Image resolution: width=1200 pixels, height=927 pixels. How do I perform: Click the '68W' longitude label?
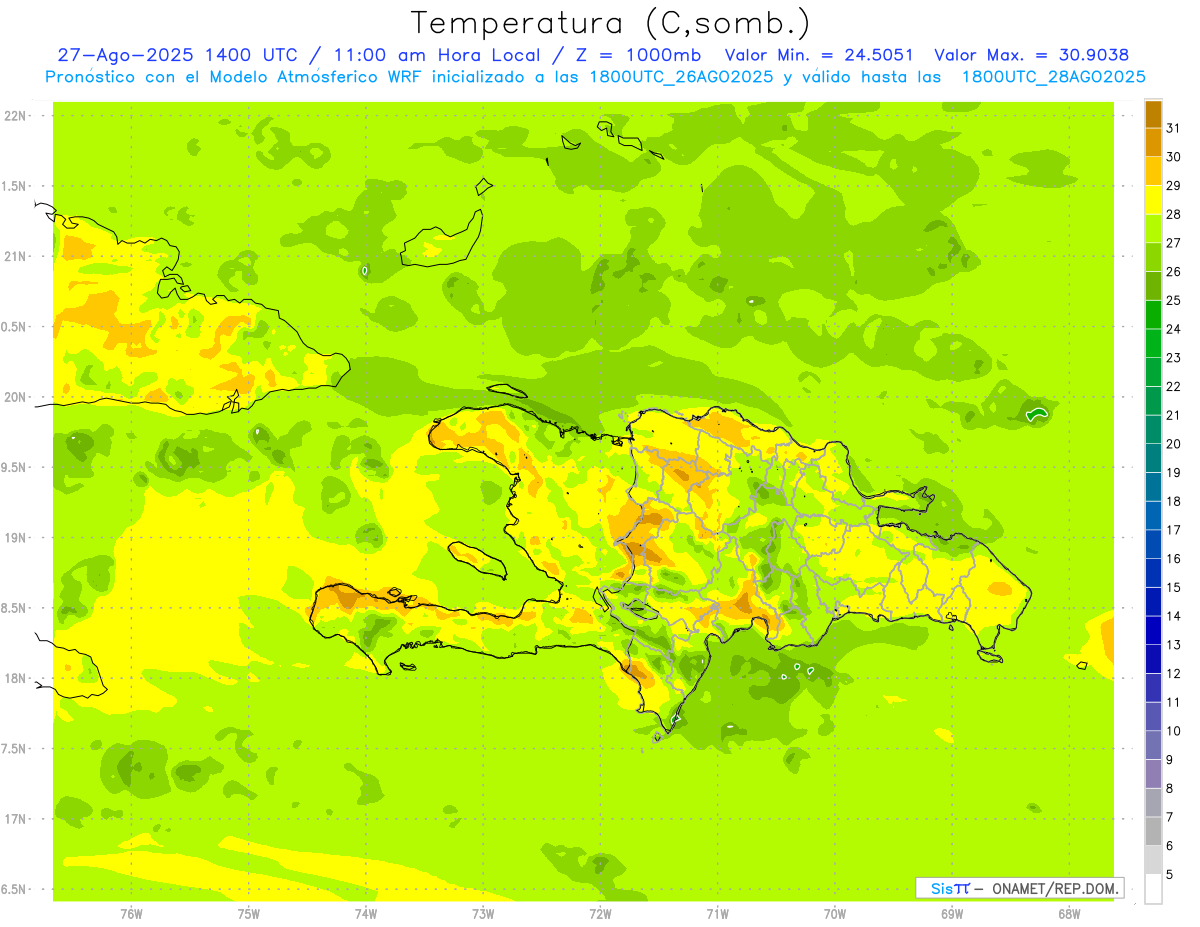1069,913
